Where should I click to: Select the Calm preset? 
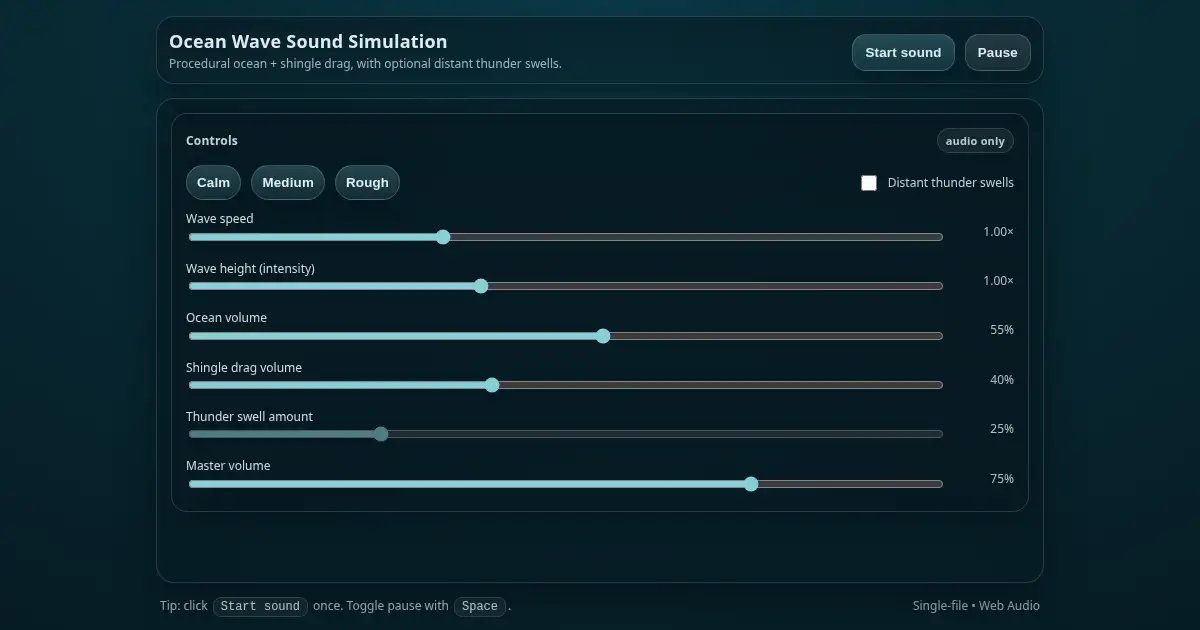click(x=213, y=183)
